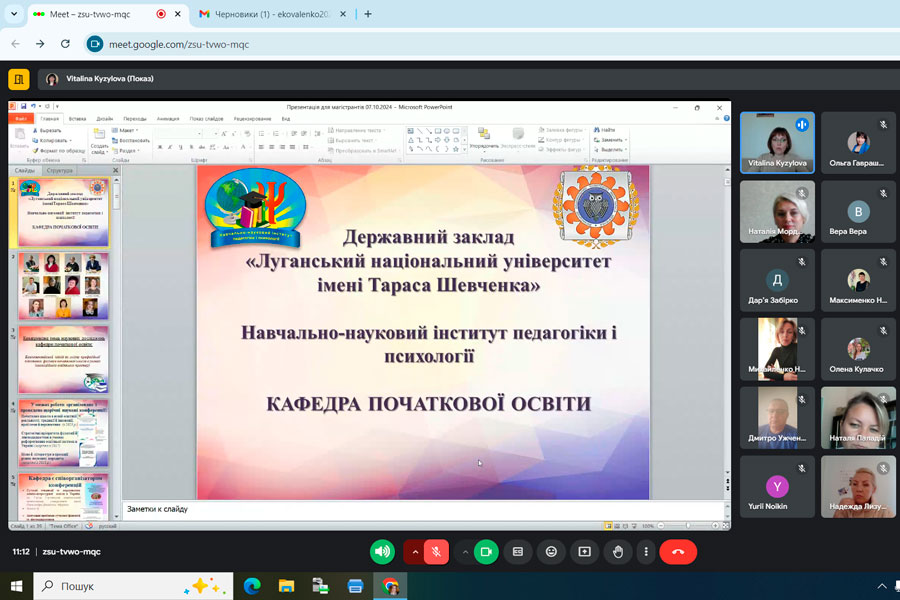Open the emoji reactions button
Viewport: 900px width, 600px height.
(x=551, y=551)
